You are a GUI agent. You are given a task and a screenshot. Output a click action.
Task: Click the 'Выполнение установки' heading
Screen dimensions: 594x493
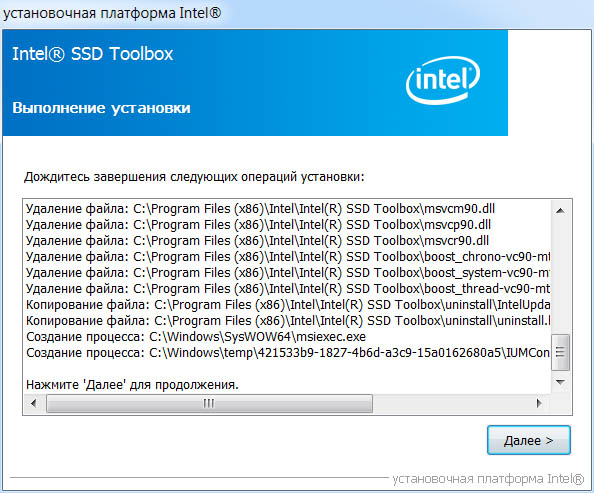[x=101, y=108]
